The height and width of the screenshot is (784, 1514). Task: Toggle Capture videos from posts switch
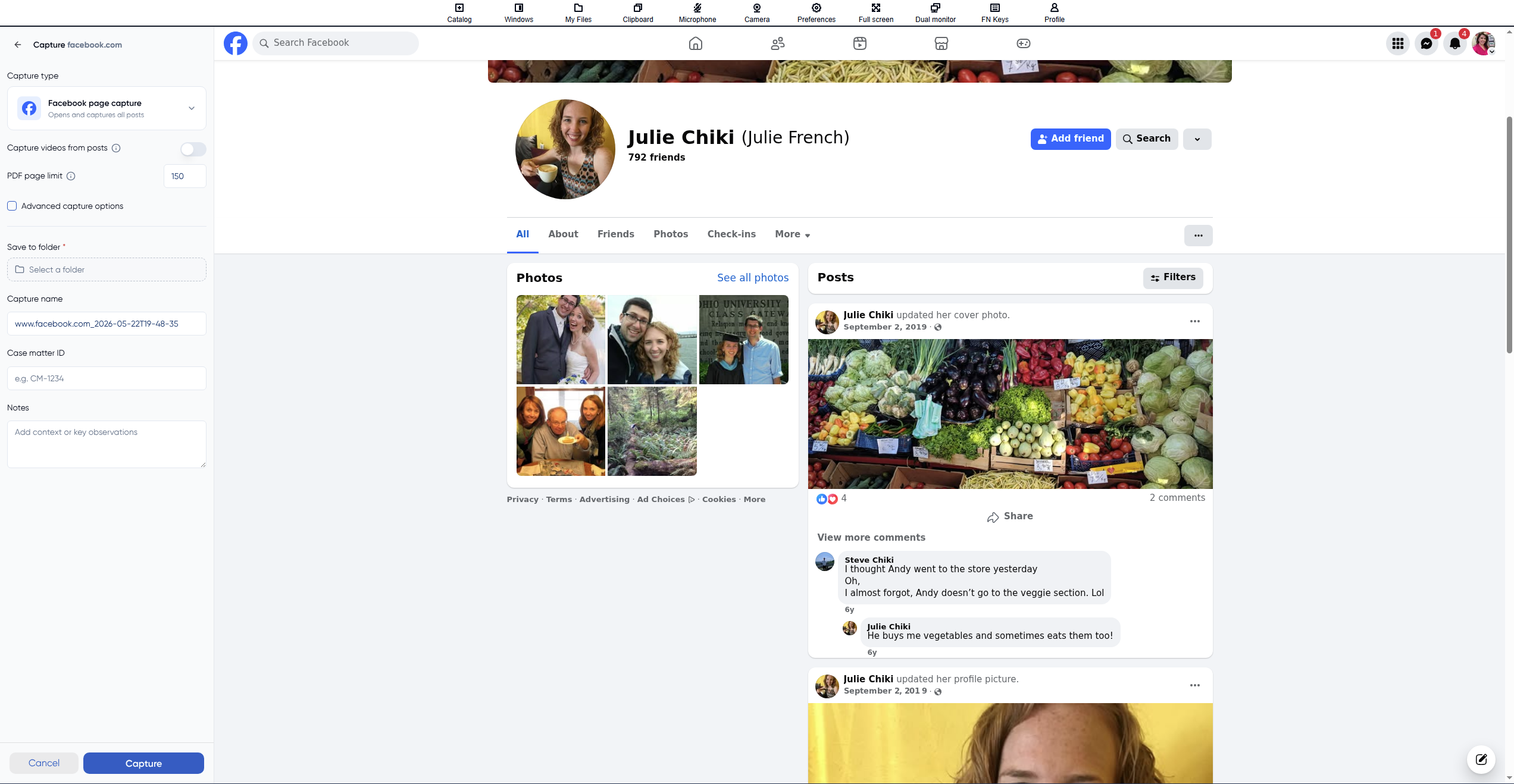(x=193, y=149)
